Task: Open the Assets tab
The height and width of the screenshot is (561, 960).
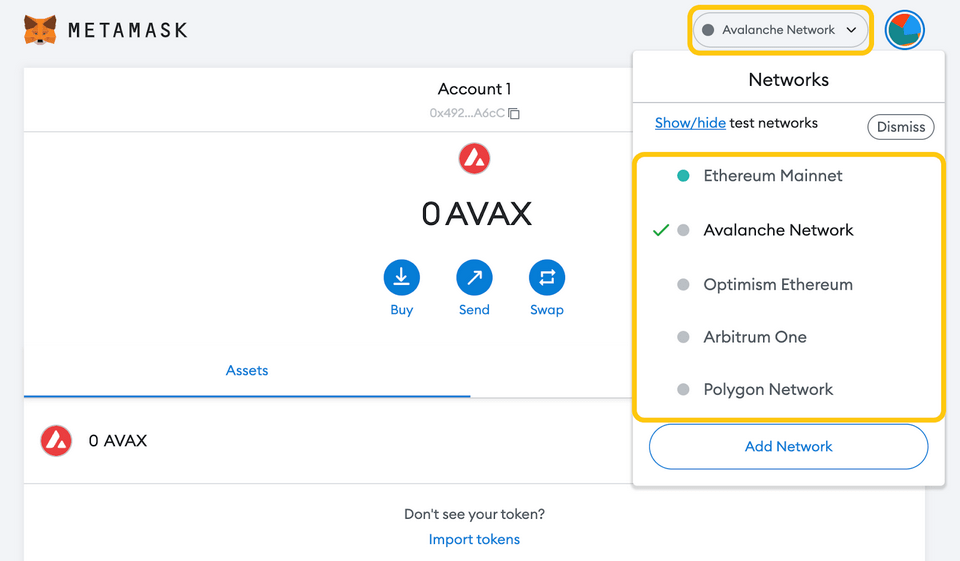Action: point(247,371)
